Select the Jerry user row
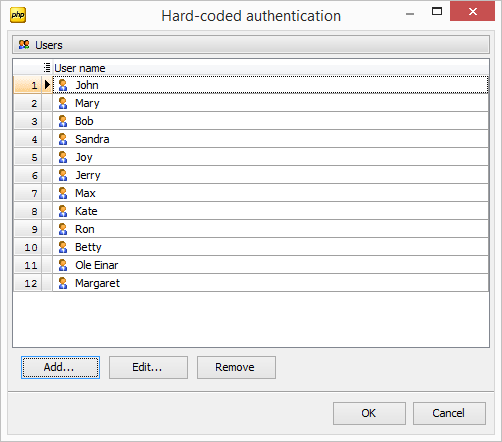Image resolution: width=502 pixels, height=442 pixels. pyautogui.click(x=270, y=175)
